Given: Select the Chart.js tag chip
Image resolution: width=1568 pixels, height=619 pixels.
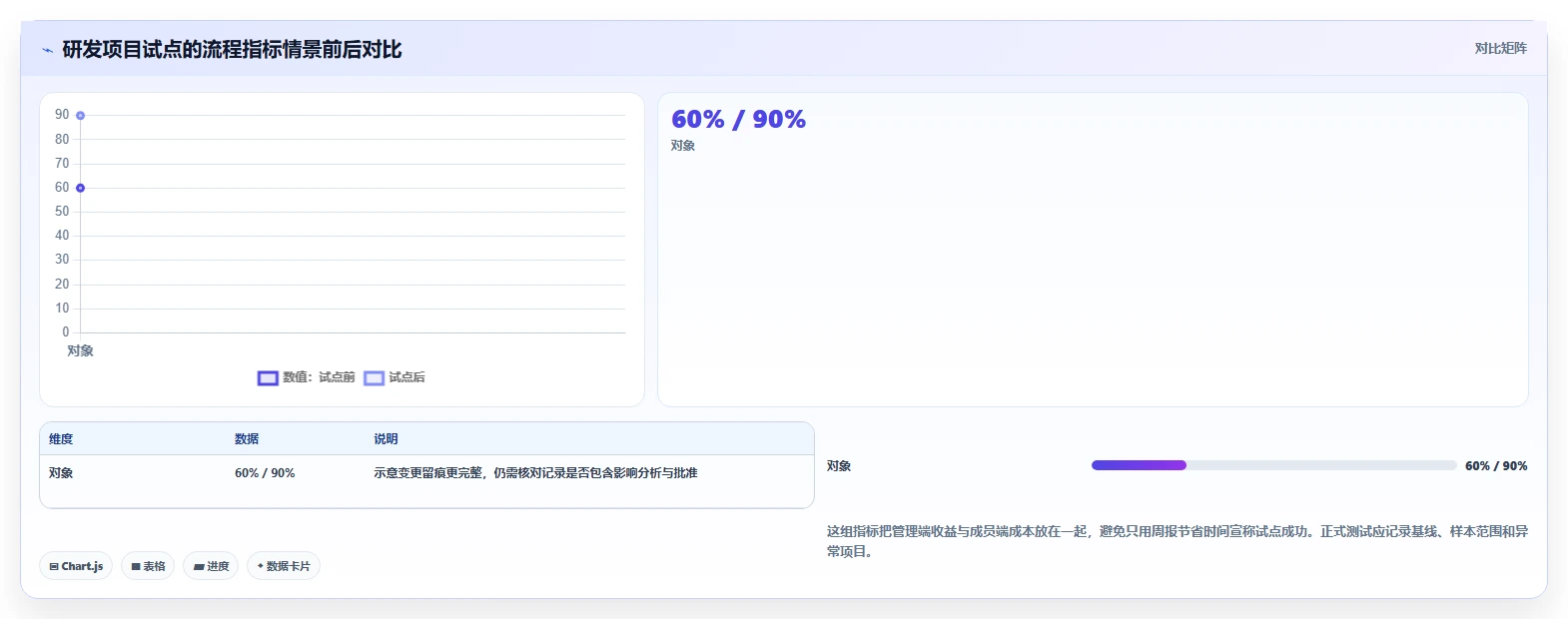Looking at the screenshot, I should 76,566.
